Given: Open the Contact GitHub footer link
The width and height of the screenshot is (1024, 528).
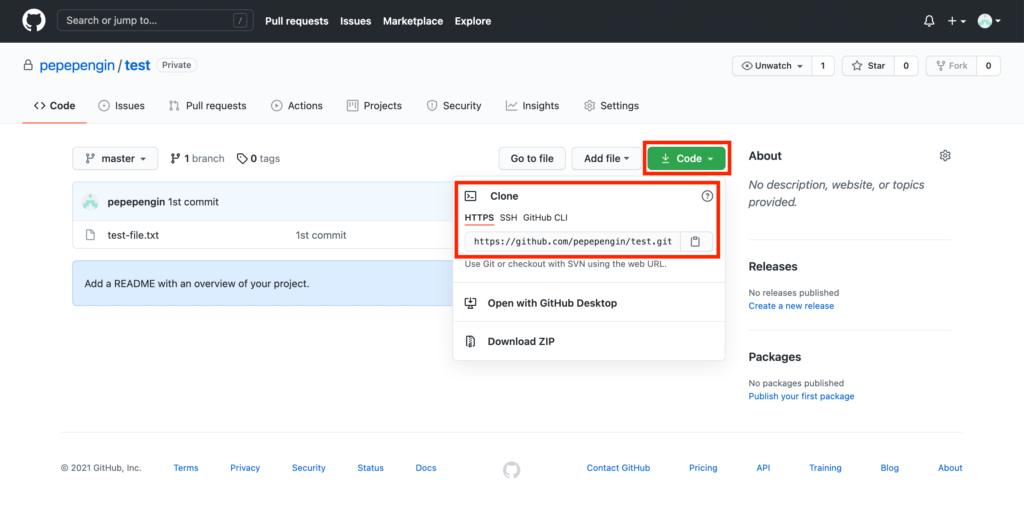Looking at the screenshot, I should tap(618, 468).
